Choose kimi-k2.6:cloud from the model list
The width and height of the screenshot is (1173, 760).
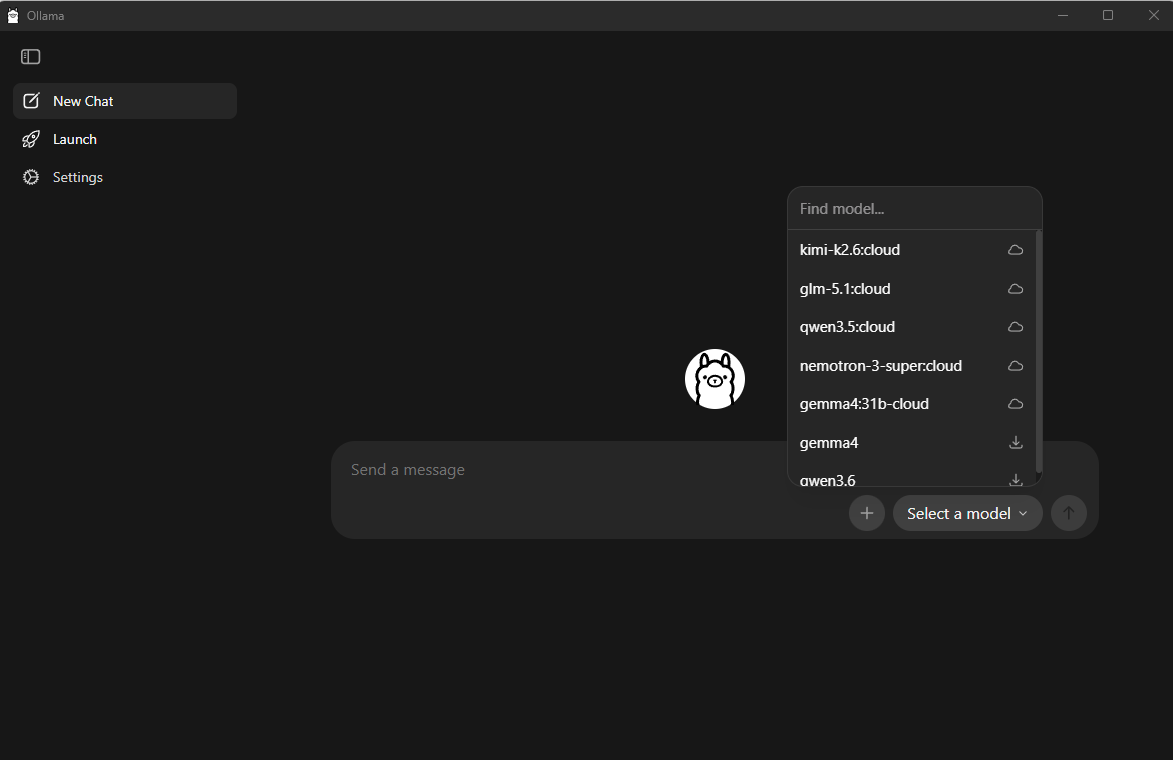tap(911, 250)
